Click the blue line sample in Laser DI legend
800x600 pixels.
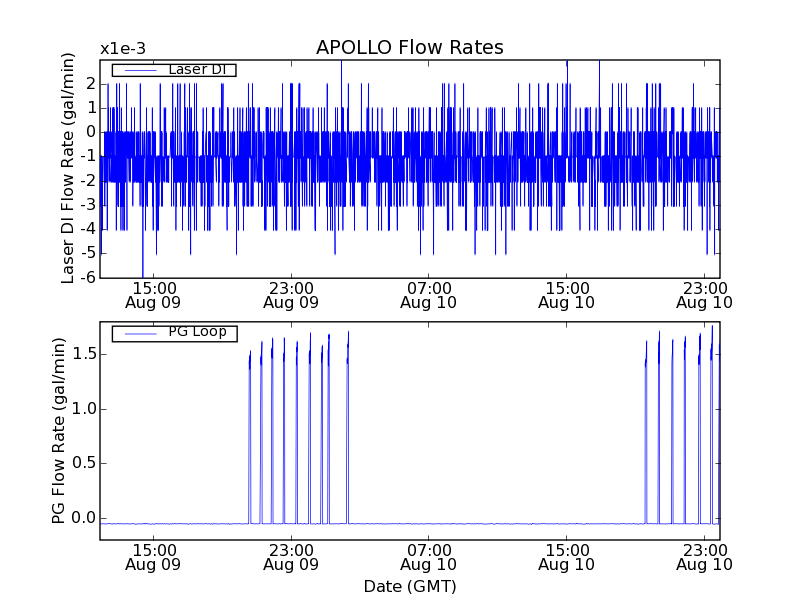tap(140, 70)
